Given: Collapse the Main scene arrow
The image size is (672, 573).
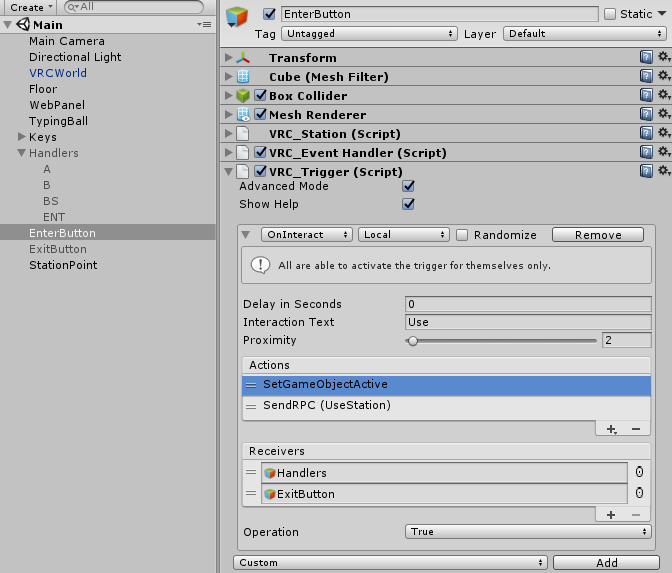Looking at the screenshot, I should point(7,25).
